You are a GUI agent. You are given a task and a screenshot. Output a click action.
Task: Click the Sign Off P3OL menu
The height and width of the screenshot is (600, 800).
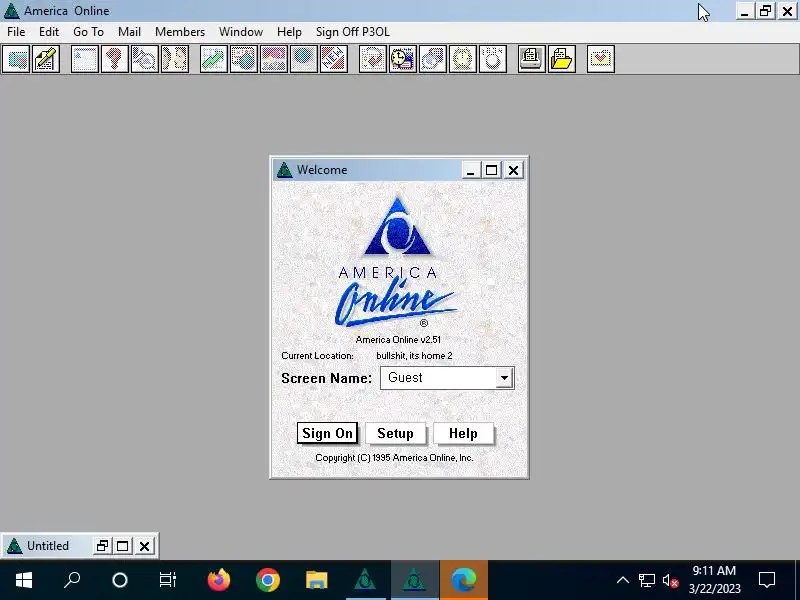click(353, 32)
